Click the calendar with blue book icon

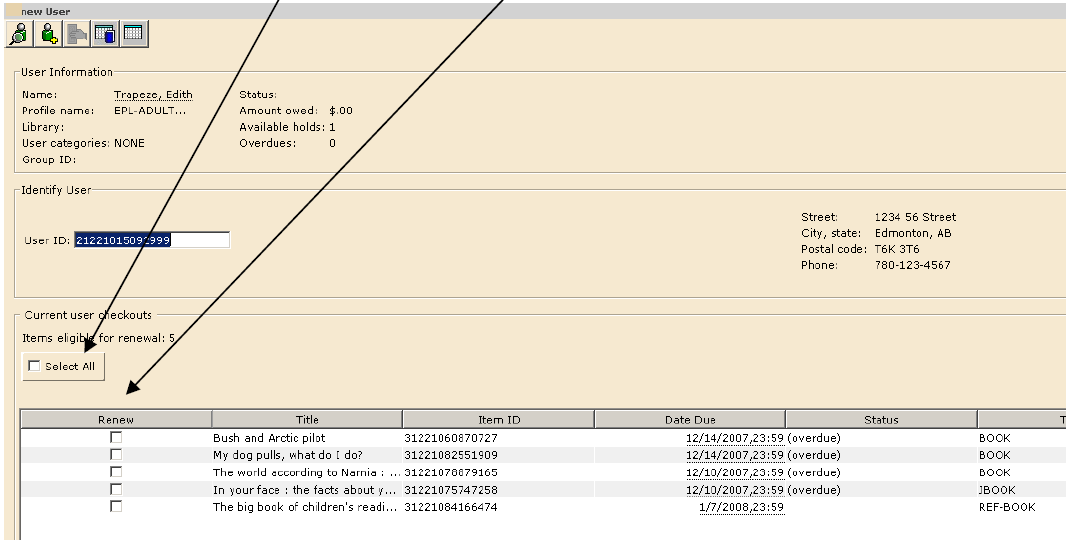click(105, 33)
